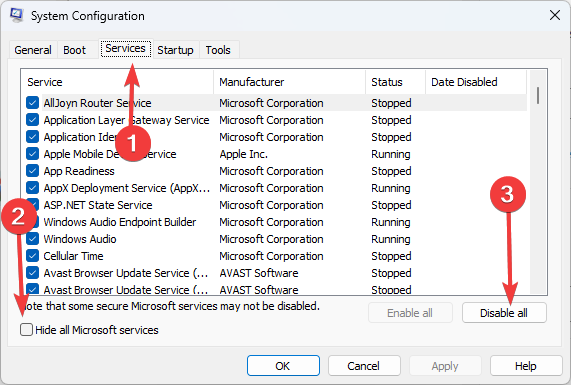The height and width of the screenshot is (385, 571).
Task: Toggle the Windows Audio service checkbox
Action: pyautogui.click(x=32, y=239)
